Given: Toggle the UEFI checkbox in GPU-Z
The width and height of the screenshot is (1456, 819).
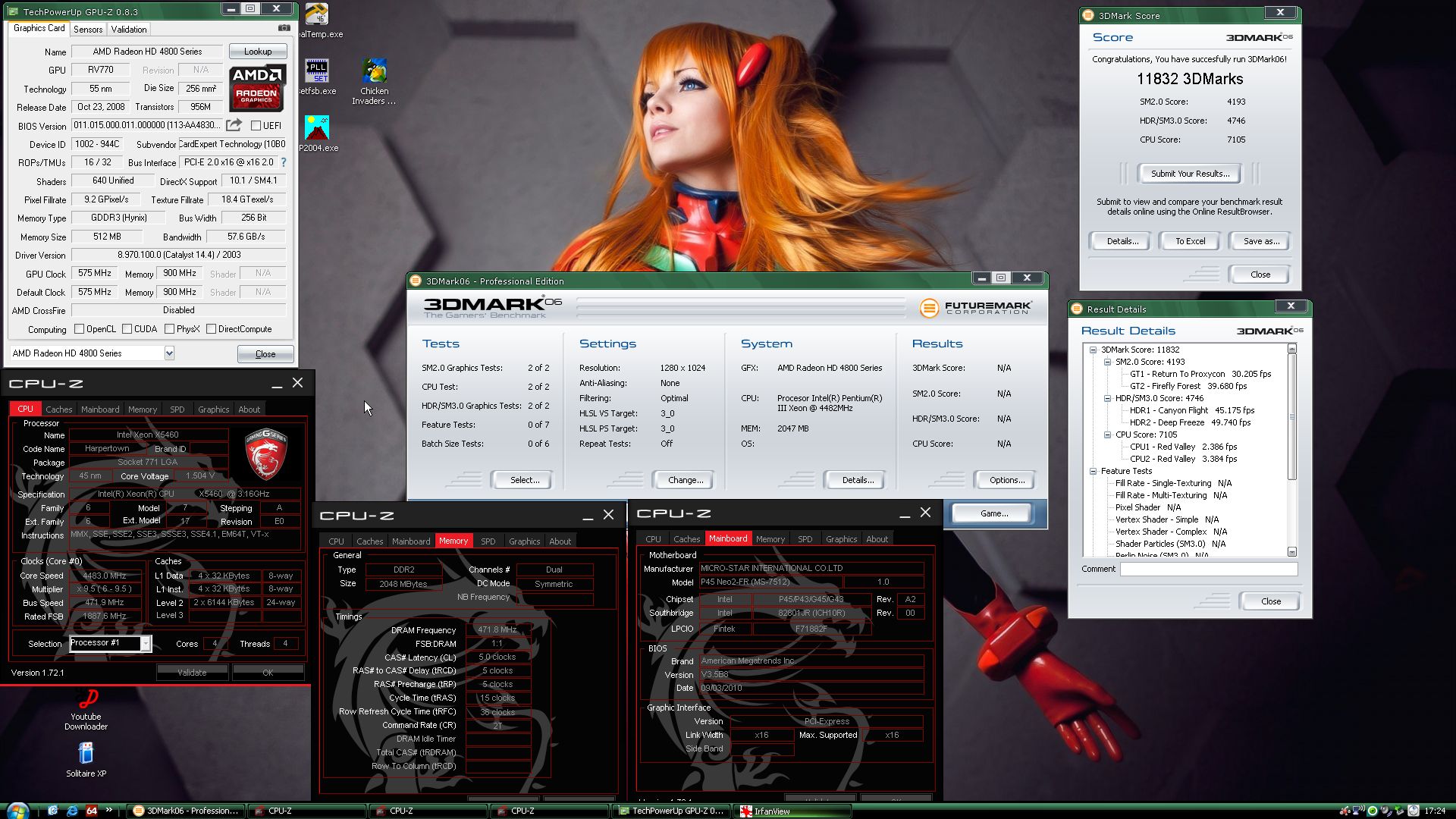Looking at the screenshot, I should pos(256,126).
